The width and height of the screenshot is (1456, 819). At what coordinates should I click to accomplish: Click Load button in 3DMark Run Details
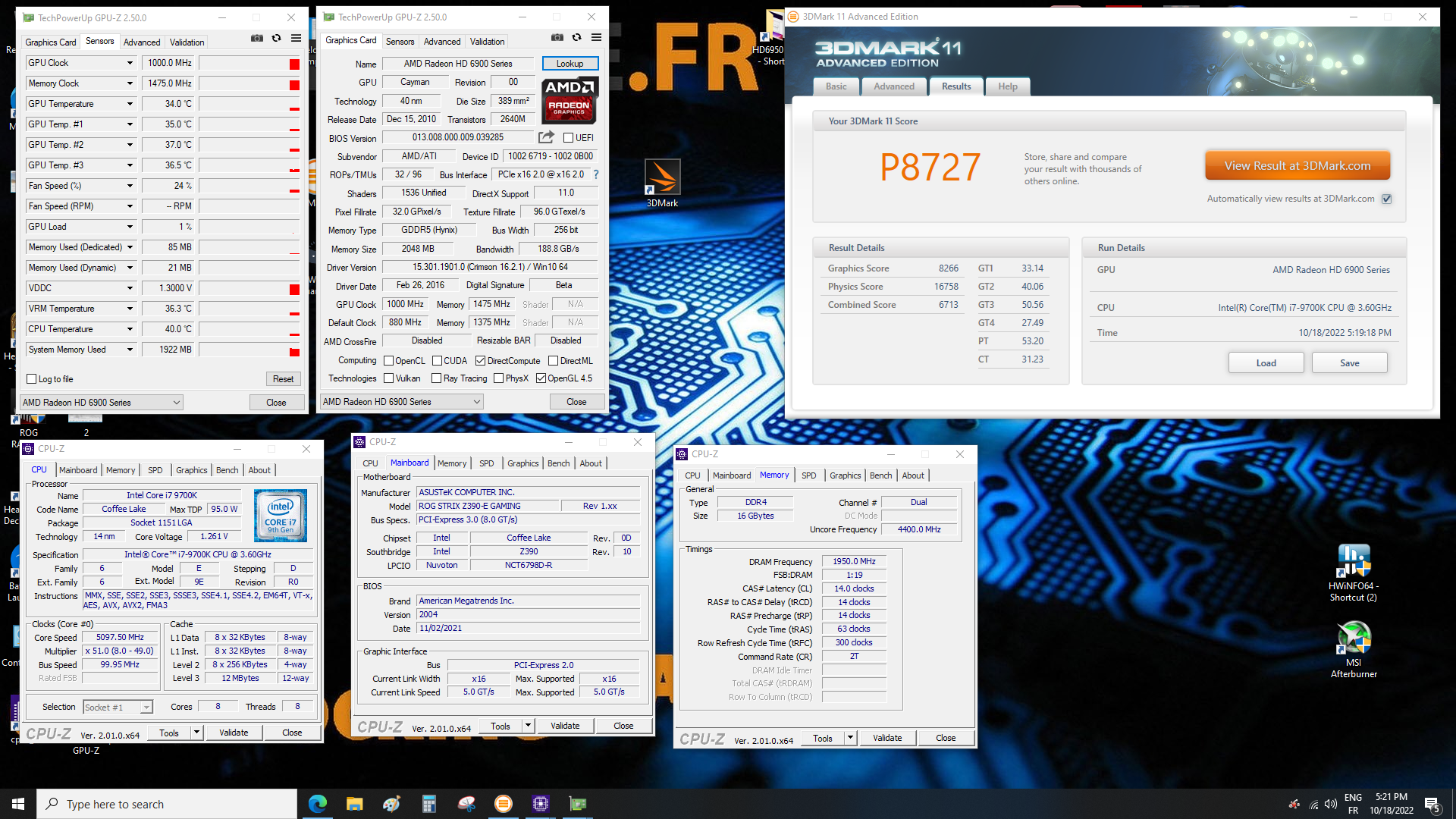coord(1266,363)
